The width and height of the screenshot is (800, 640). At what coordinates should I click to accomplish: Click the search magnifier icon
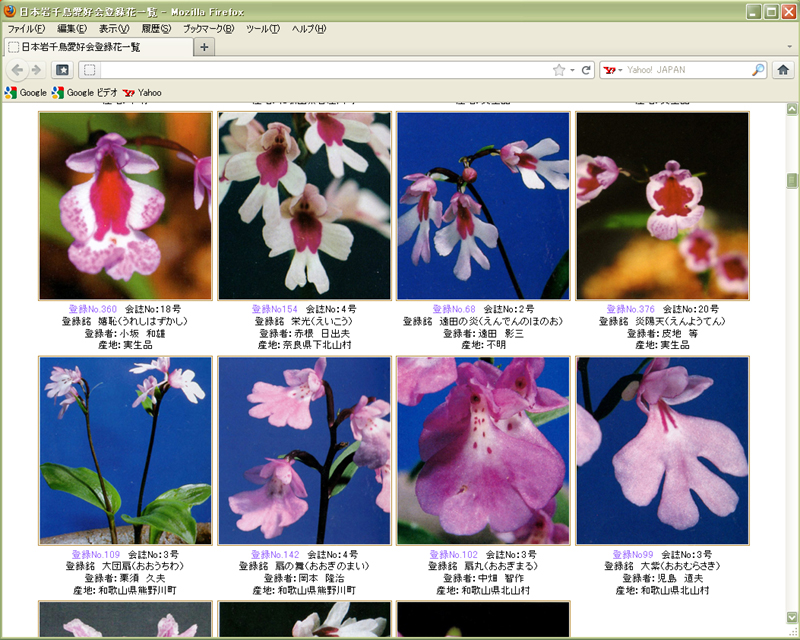(758, 70)
